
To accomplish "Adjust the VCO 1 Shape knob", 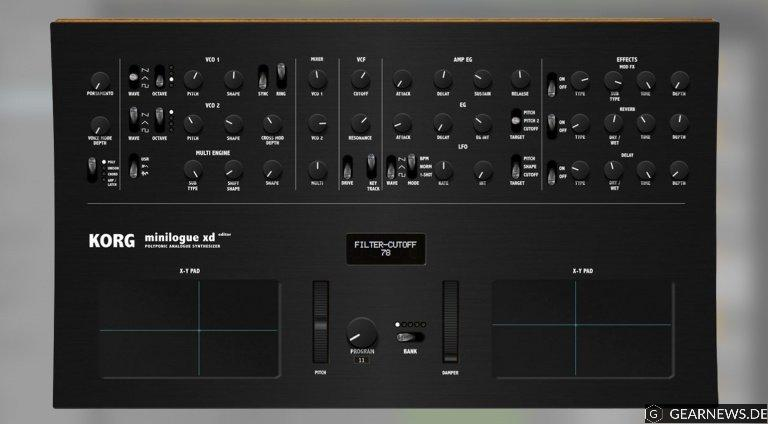I will [234, 80].
